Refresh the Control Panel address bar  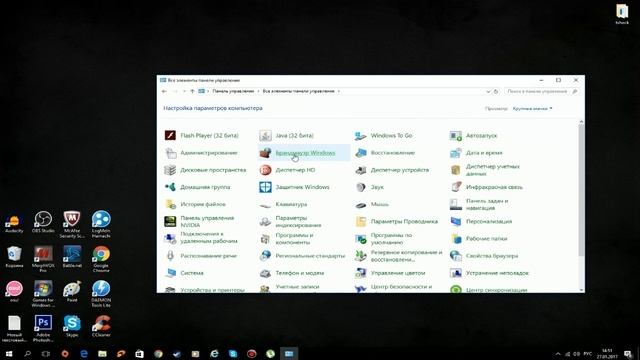[x=496, y=91]
